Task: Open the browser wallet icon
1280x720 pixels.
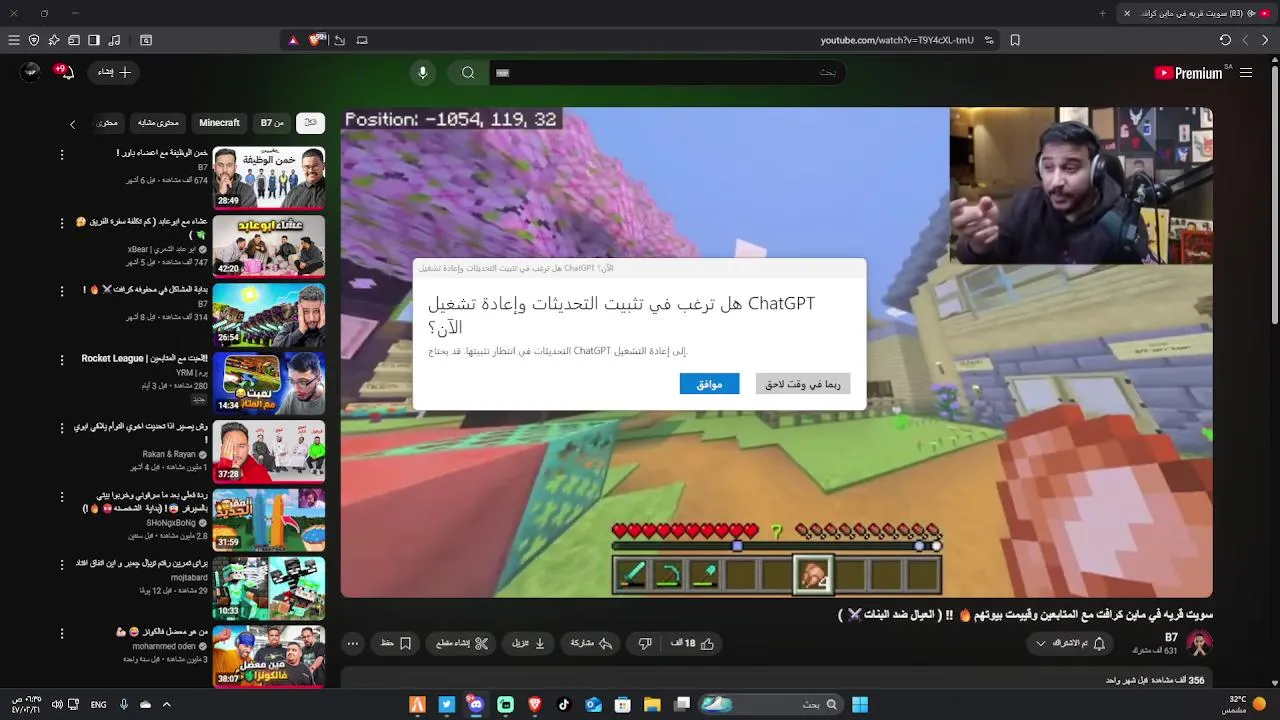Action: click(74, 40)
